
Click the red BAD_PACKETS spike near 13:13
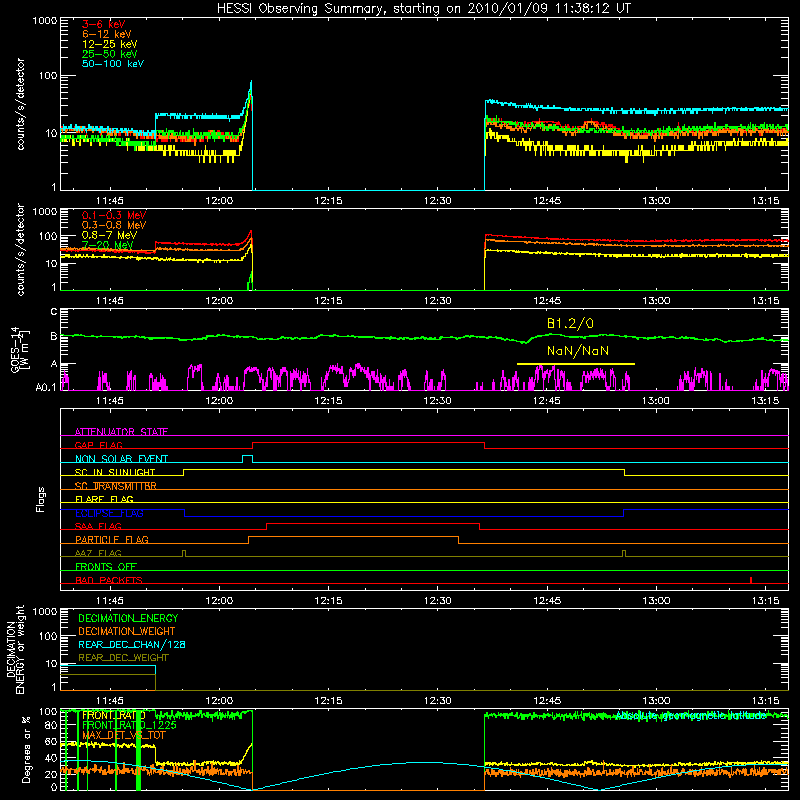(x=751, y=580)
